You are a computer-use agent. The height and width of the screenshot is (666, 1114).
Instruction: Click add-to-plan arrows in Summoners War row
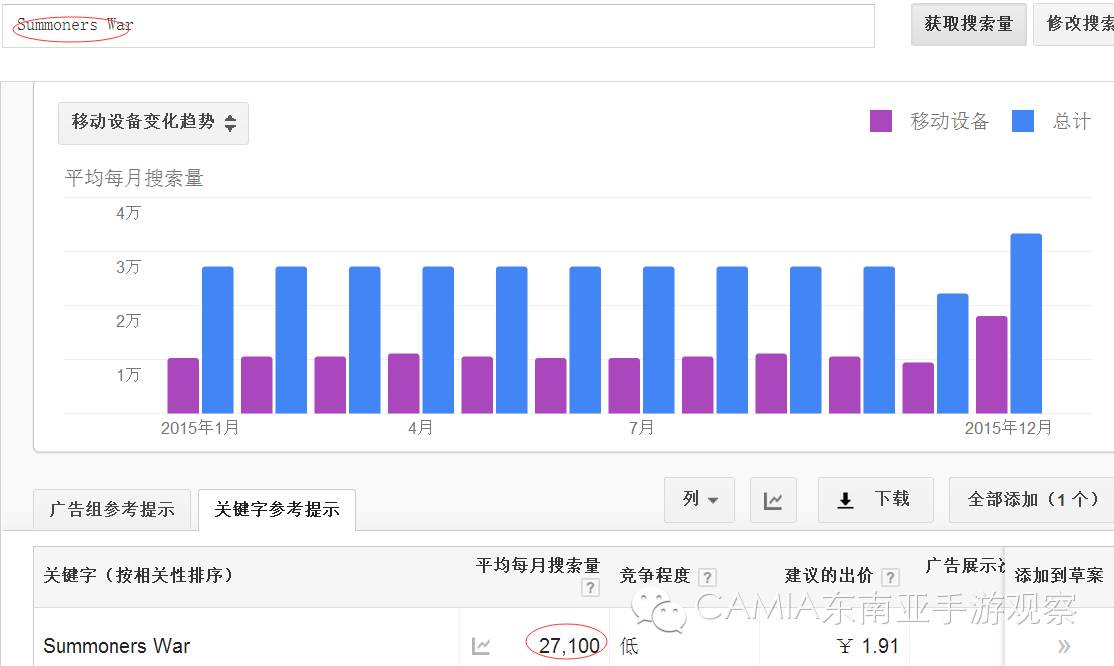(1064, 646)
